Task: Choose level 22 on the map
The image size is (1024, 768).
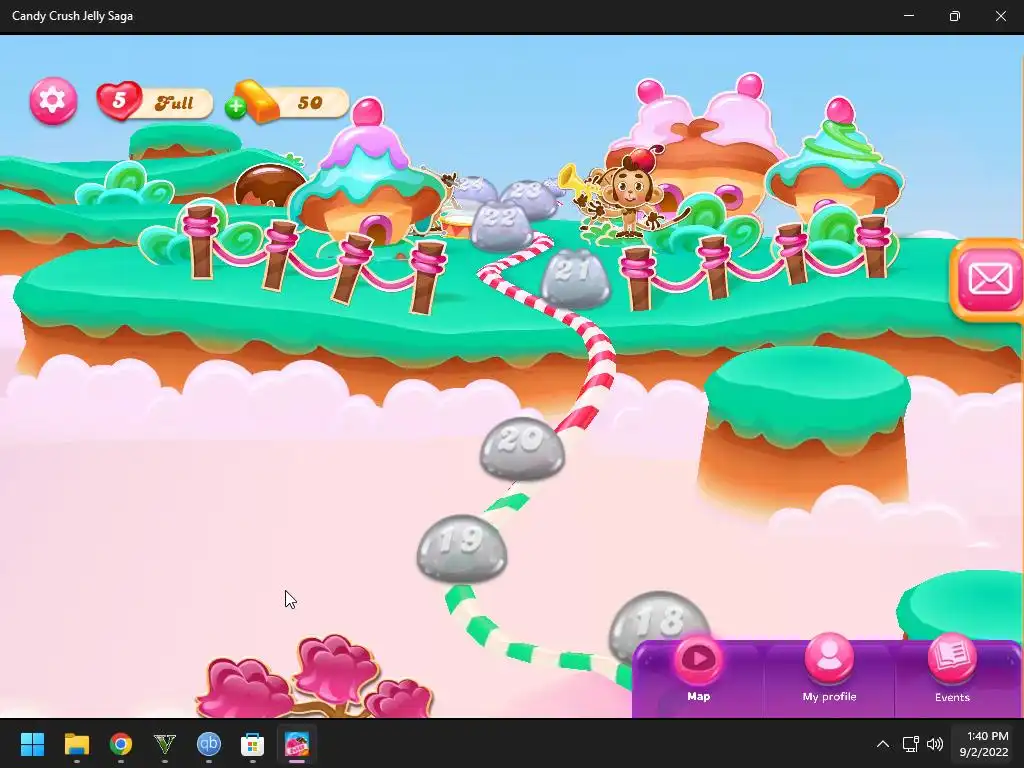Action: [x=502, y=226]
